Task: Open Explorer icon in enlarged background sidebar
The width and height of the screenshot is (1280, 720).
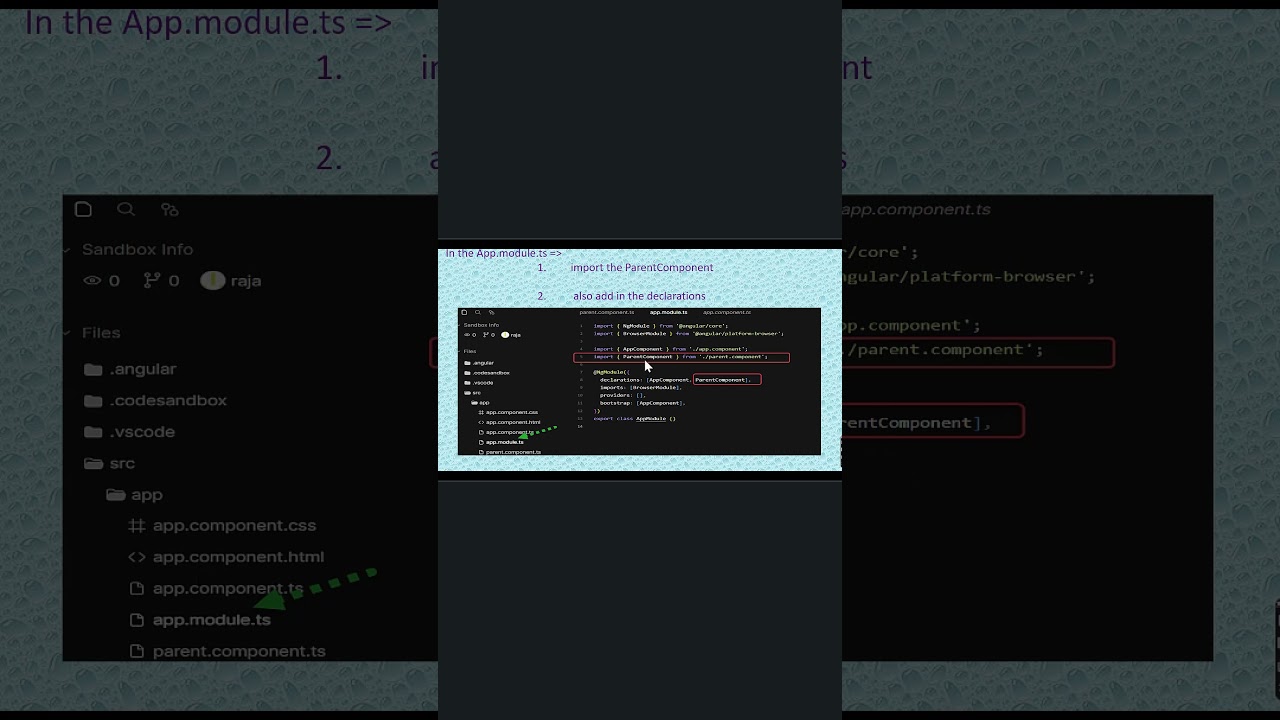Action: (x=84, y=209)
